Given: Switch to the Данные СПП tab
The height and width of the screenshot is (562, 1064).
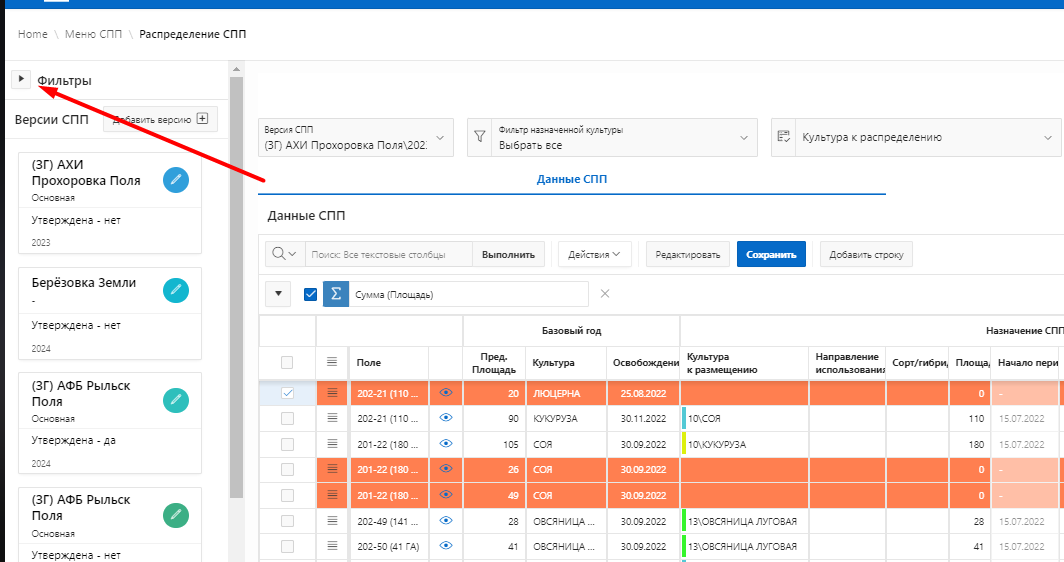Looking at the screenshot, I should tap(571, 179).
